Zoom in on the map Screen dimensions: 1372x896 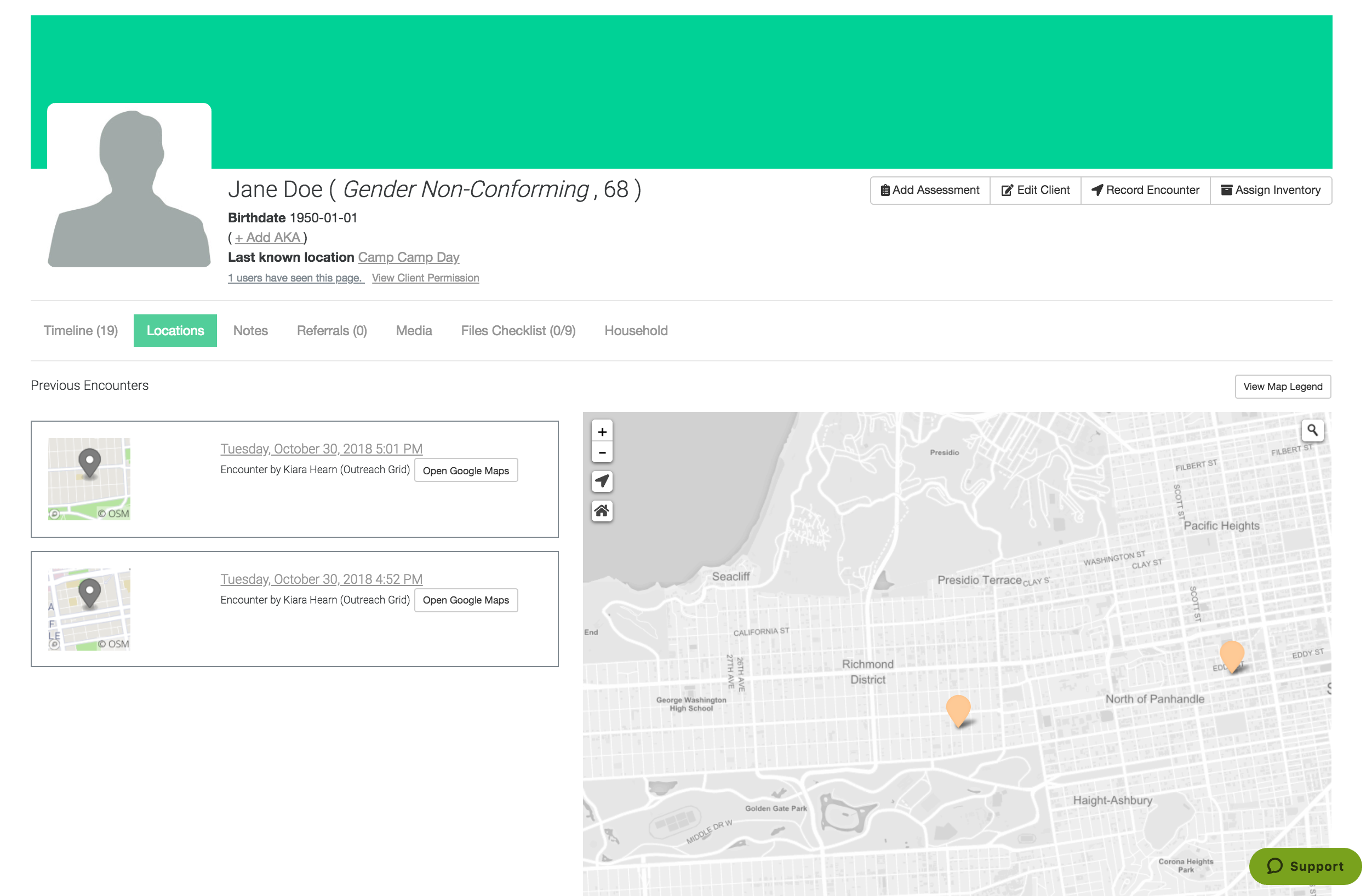pyautogui.click(x=602, y=432)
